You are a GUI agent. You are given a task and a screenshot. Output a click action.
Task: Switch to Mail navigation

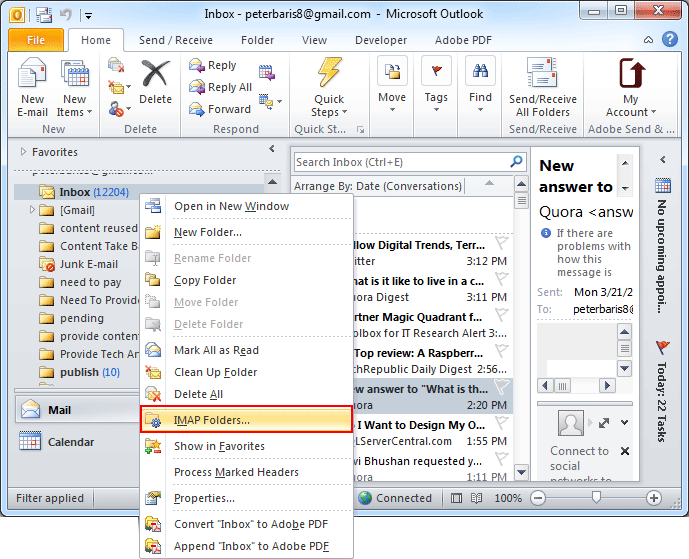(77, 410)
